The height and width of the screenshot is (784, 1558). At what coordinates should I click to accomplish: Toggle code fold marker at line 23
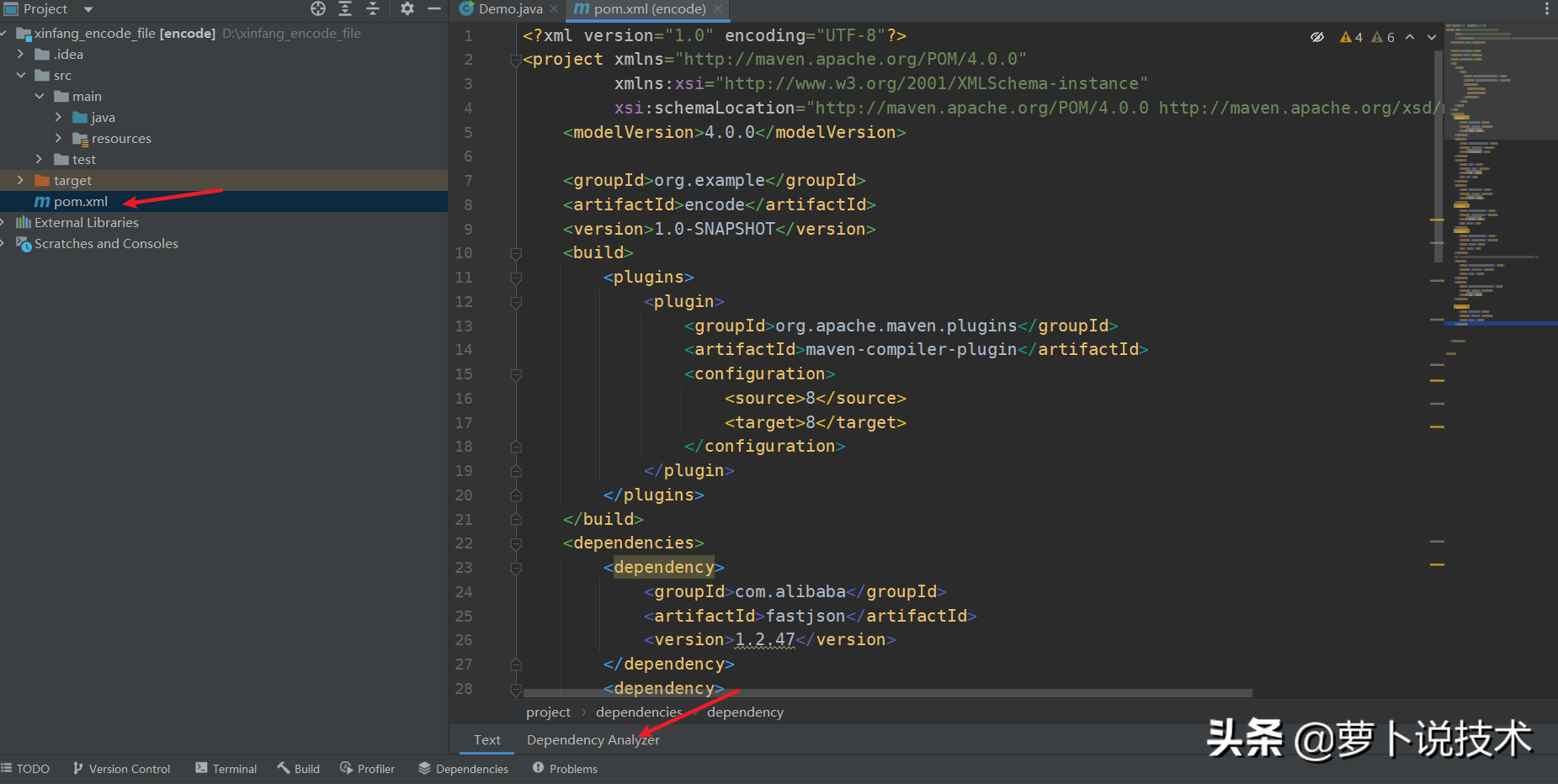pyautogui.click(x=516, y=568)
